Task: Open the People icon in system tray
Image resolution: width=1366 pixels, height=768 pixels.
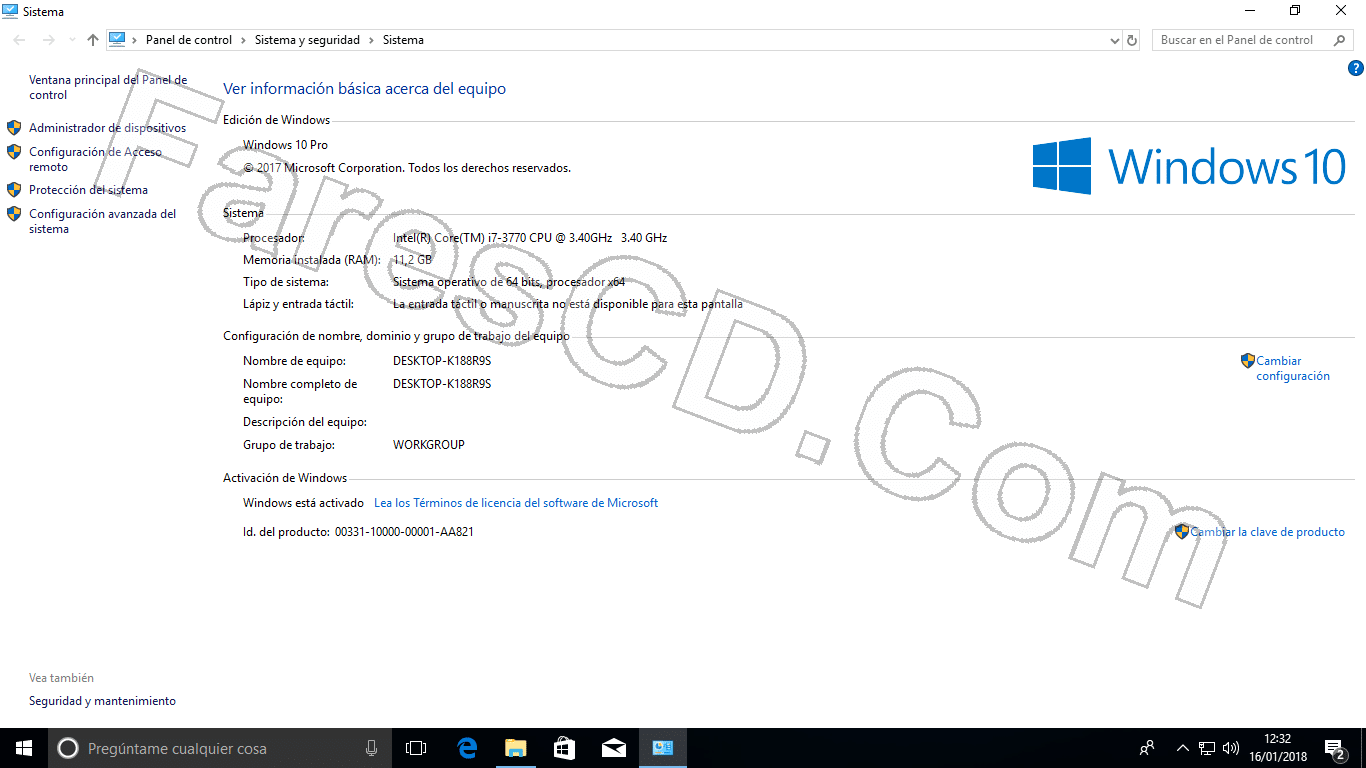Action: [x=1147, y=748]
